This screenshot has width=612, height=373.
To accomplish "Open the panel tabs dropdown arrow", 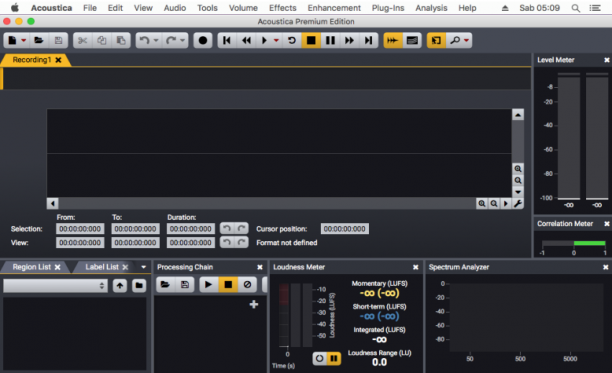I will pos(144,267).
